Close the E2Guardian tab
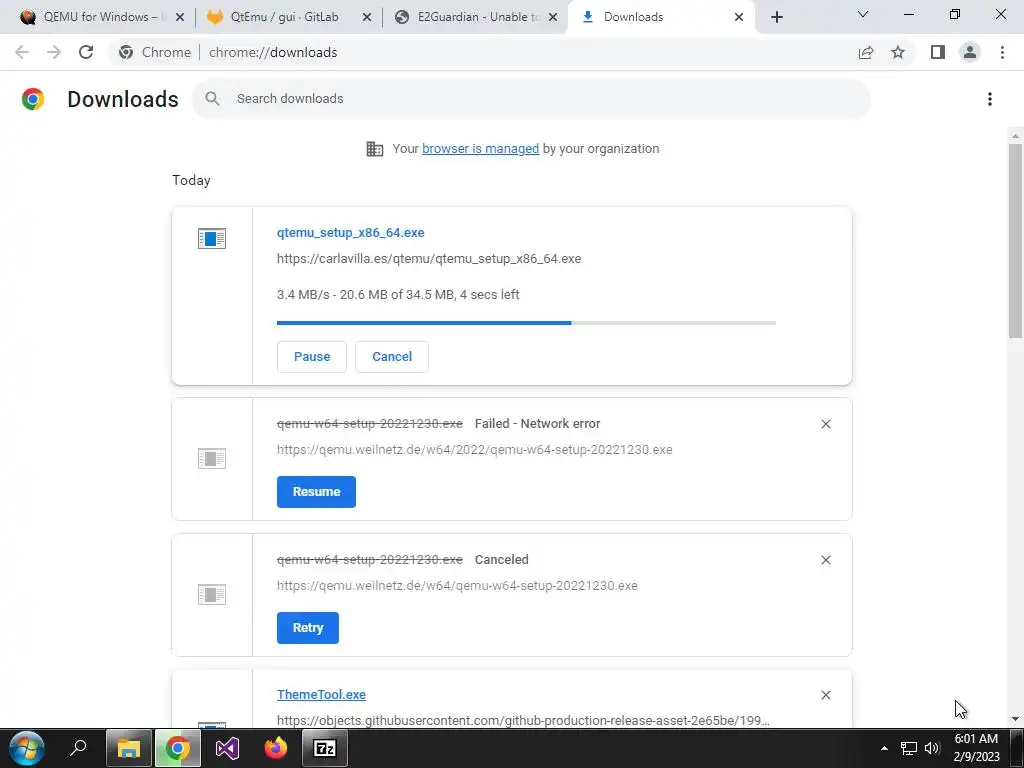1024x768 pixels. pos(553,17)
